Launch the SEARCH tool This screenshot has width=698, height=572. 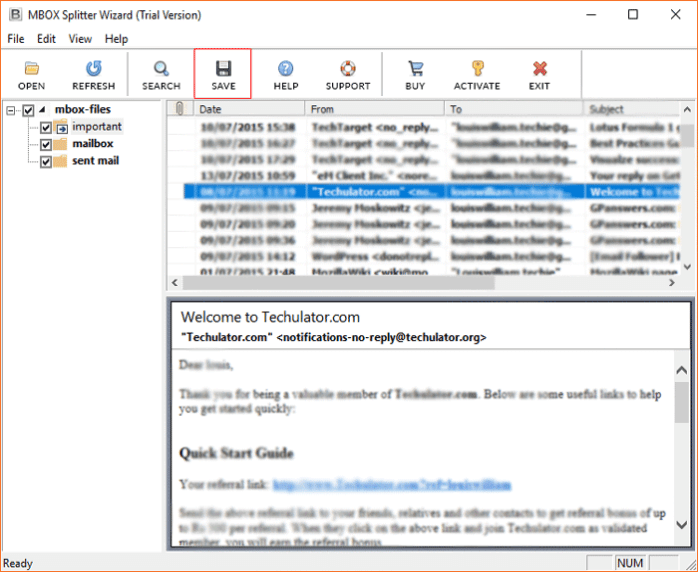coord(161,75)
